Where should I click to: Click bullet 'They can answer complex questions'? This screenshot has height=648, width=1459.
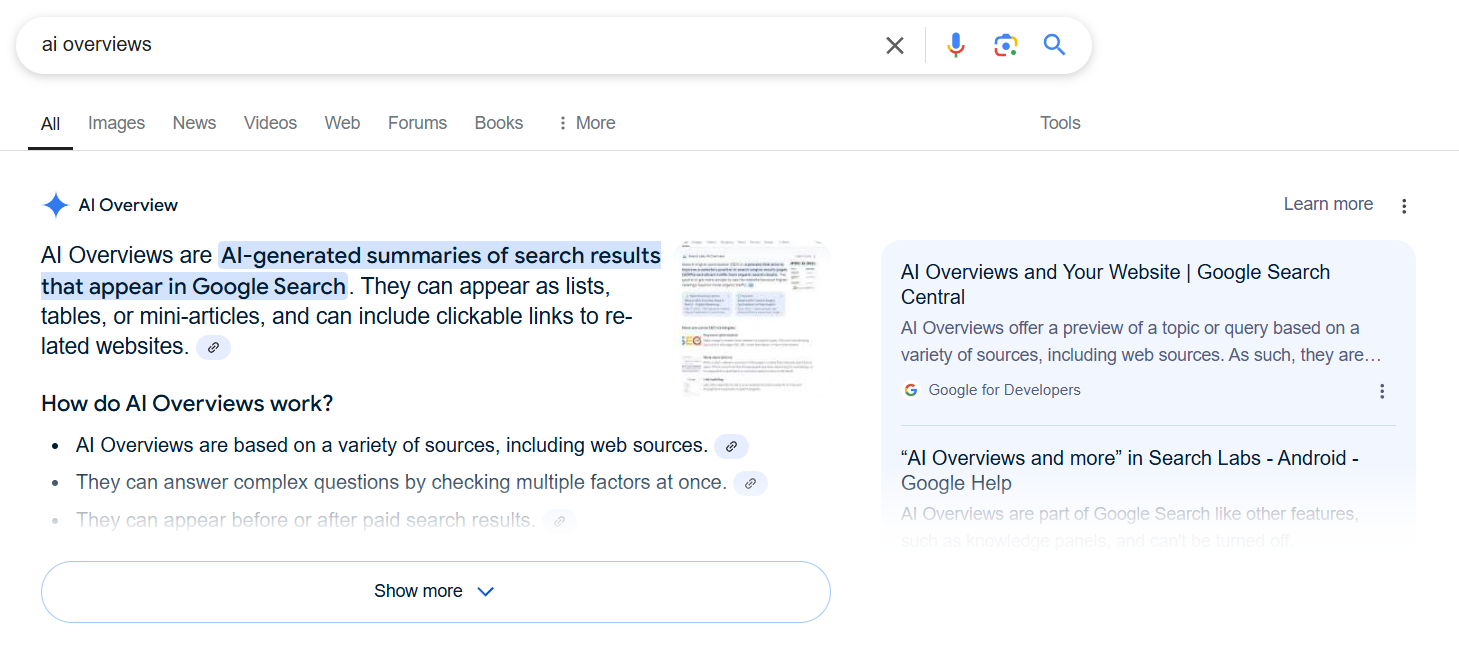(401, 483)
